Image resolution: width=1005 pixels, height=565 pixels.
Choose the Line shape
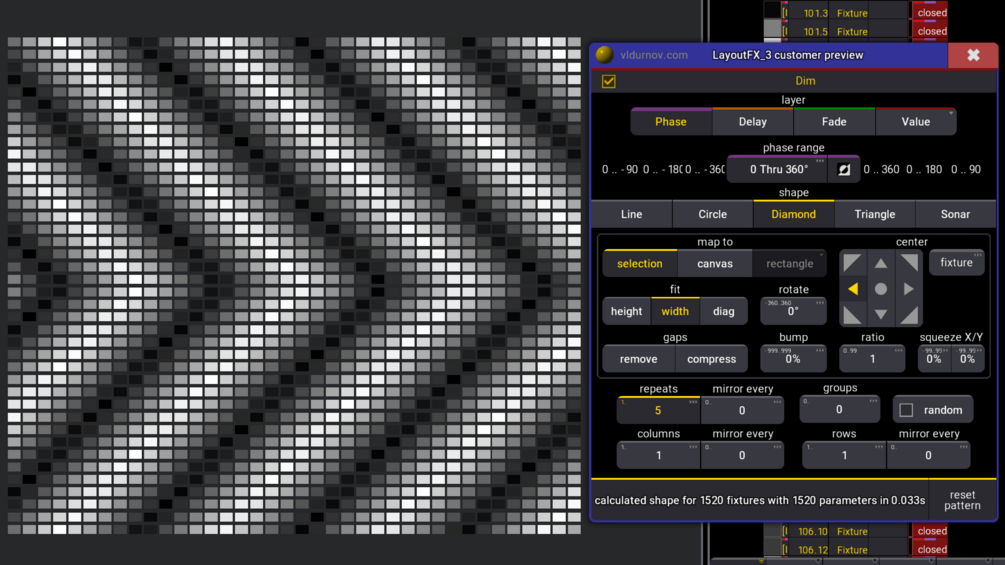tap(631, 214)
